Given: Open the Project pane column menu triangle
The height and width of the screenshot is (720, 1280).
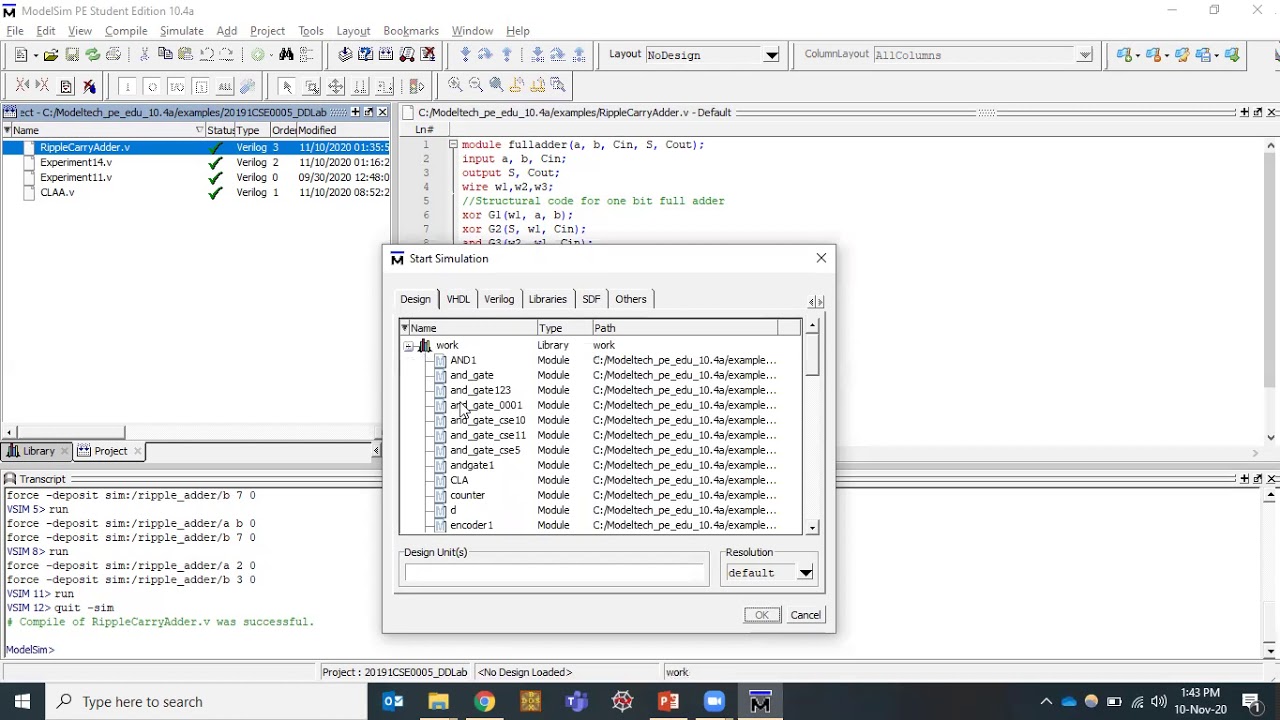Looking at the screenshot, I should click(x=7, y=130).
